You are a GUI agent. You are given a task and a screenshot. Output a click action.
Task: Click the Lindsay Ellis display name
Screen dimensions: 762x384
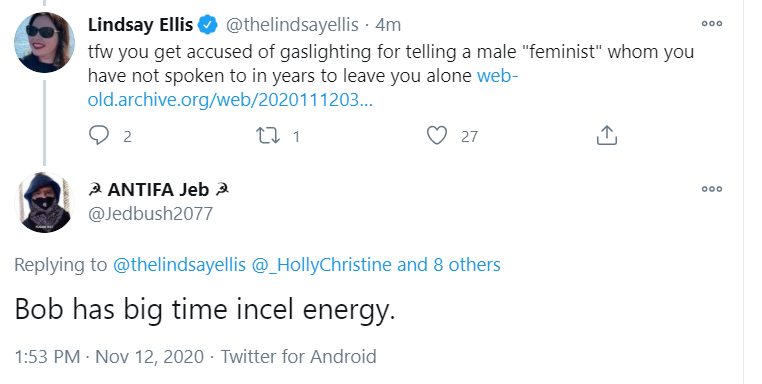[x=140, y=25]
